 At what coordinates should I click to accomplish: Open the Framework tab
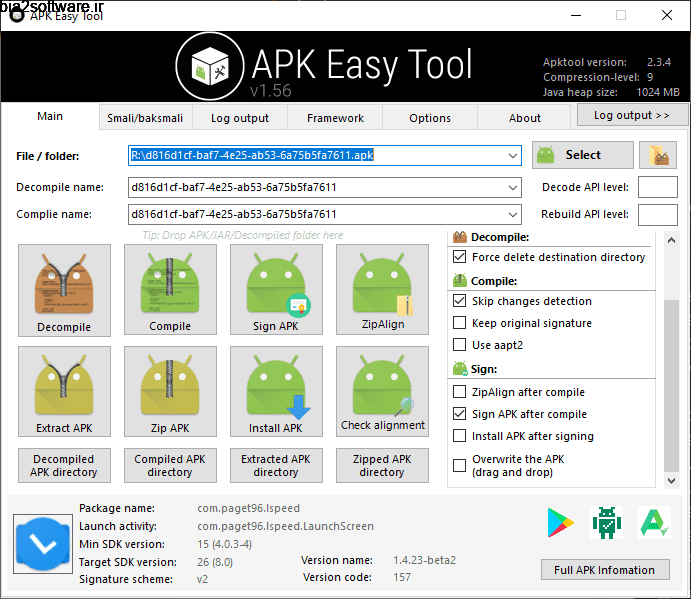tap(335, 118)
